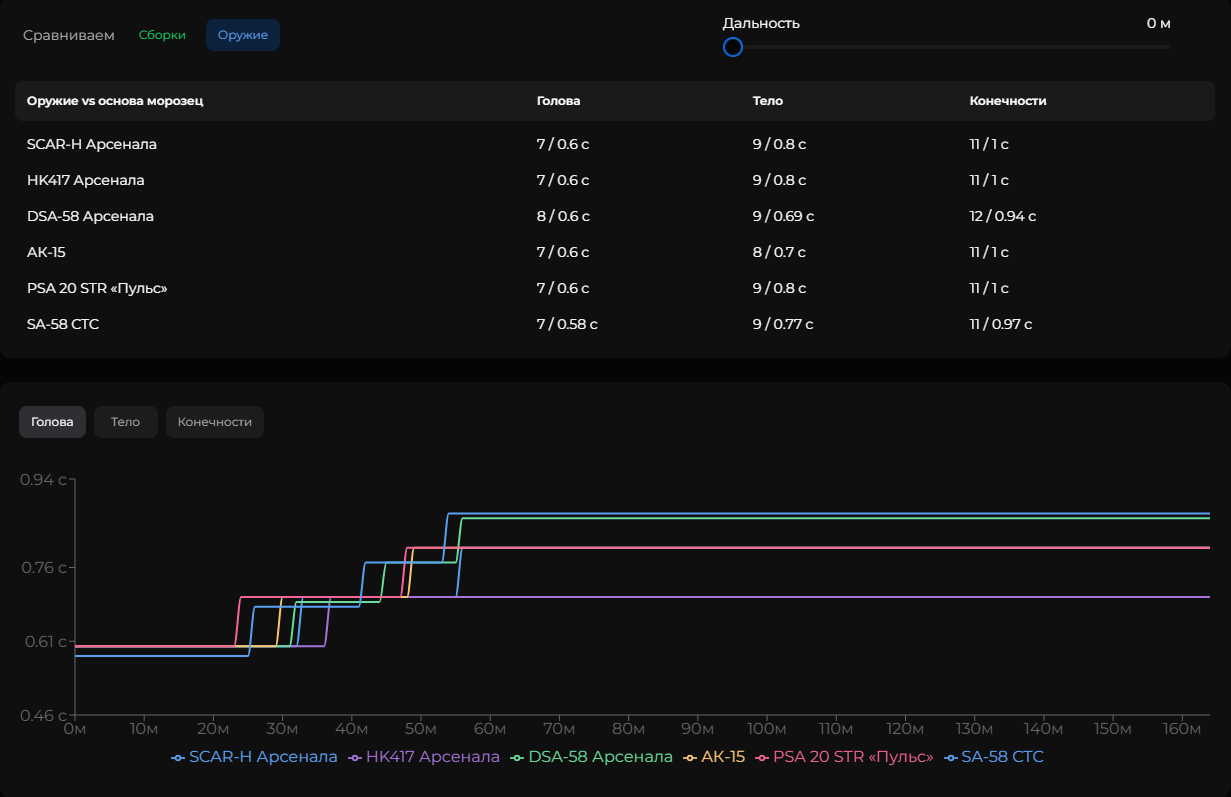Click the Дальность slider handle
The image size is (1231, 797).
pos(733,47)
